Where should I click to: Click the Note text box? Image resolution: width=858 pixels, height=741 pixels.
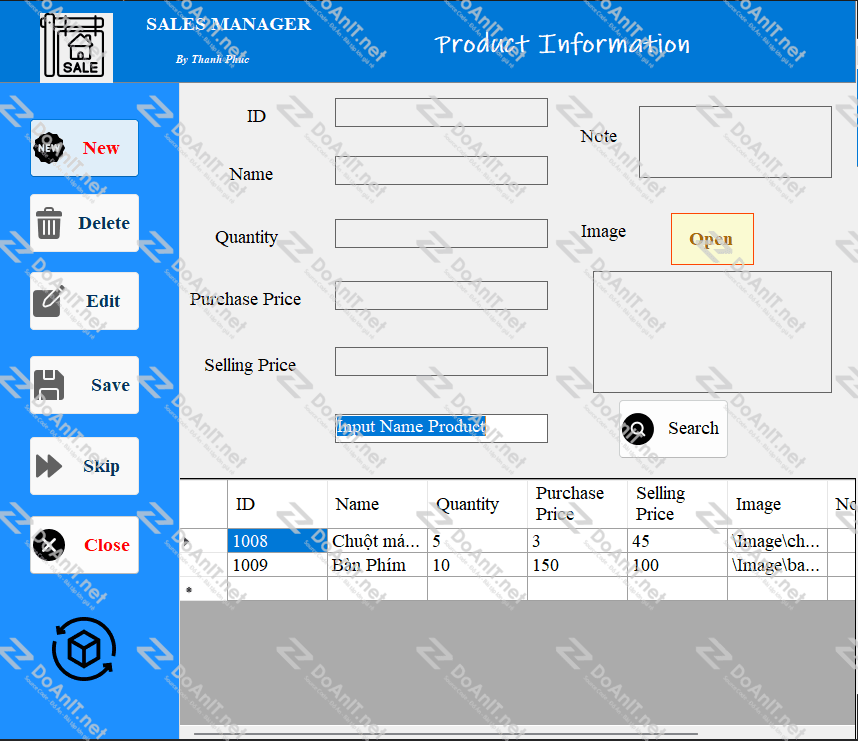point(735,142)
